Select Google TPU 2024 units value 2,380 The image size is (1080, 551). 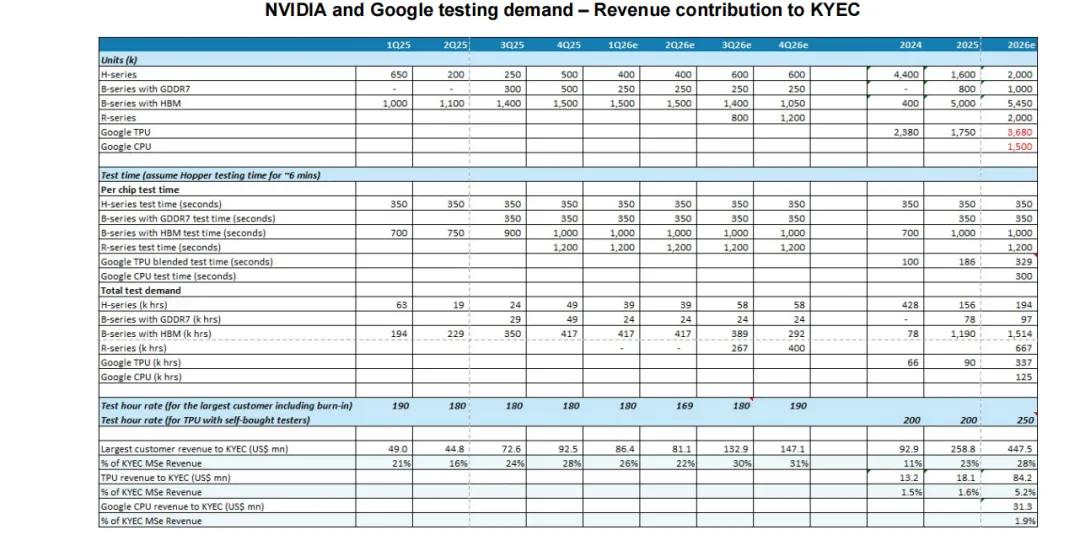coord(906,132)
